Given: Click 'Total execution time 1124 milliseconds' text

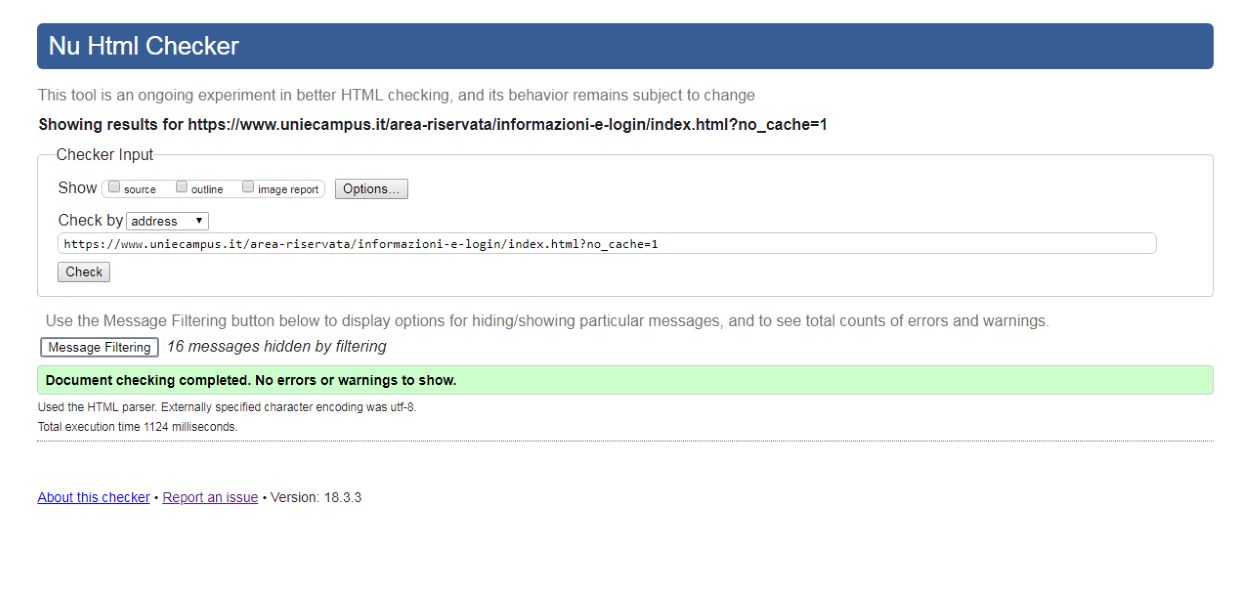Looking at the screenshot, I should (138, 426).
